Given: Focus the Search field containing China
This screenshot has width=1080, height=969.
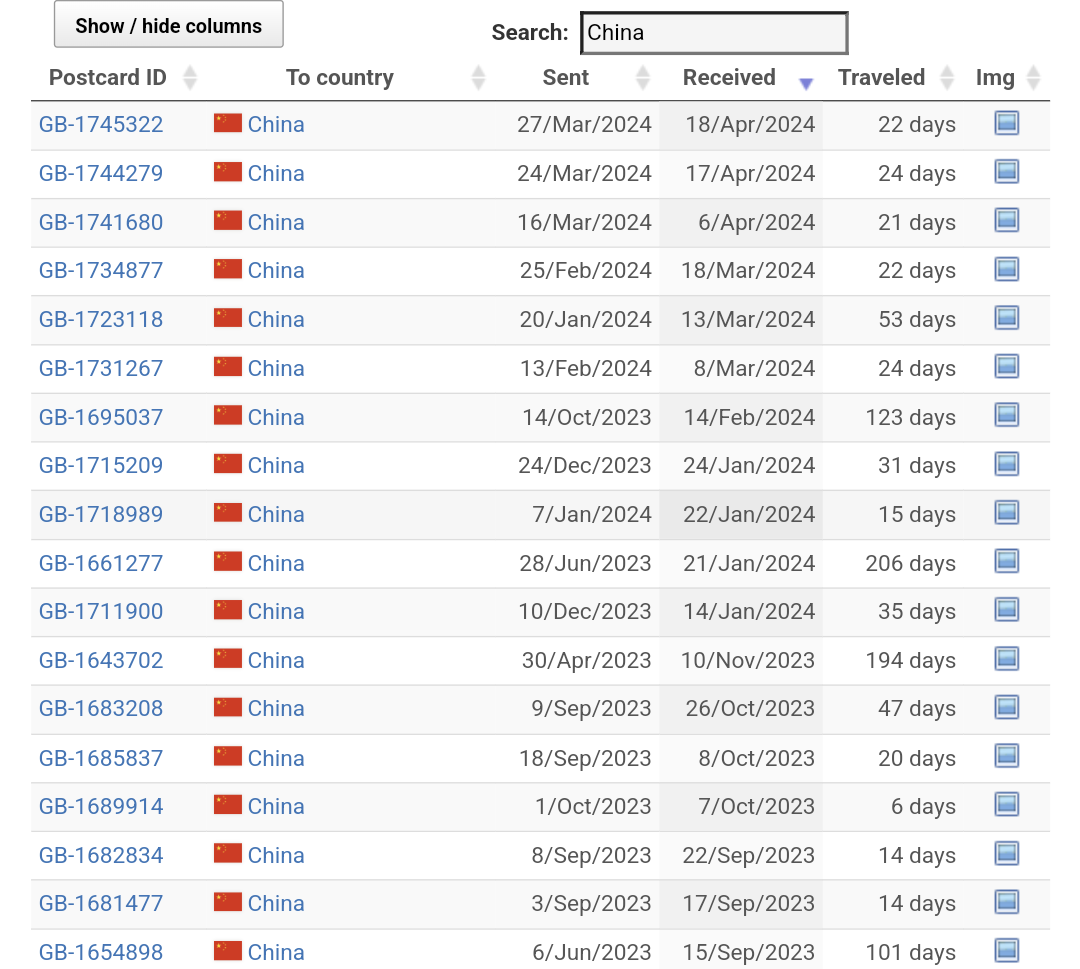Looking at the screenshot, I should pyautogui.click(x=714, y=33).
